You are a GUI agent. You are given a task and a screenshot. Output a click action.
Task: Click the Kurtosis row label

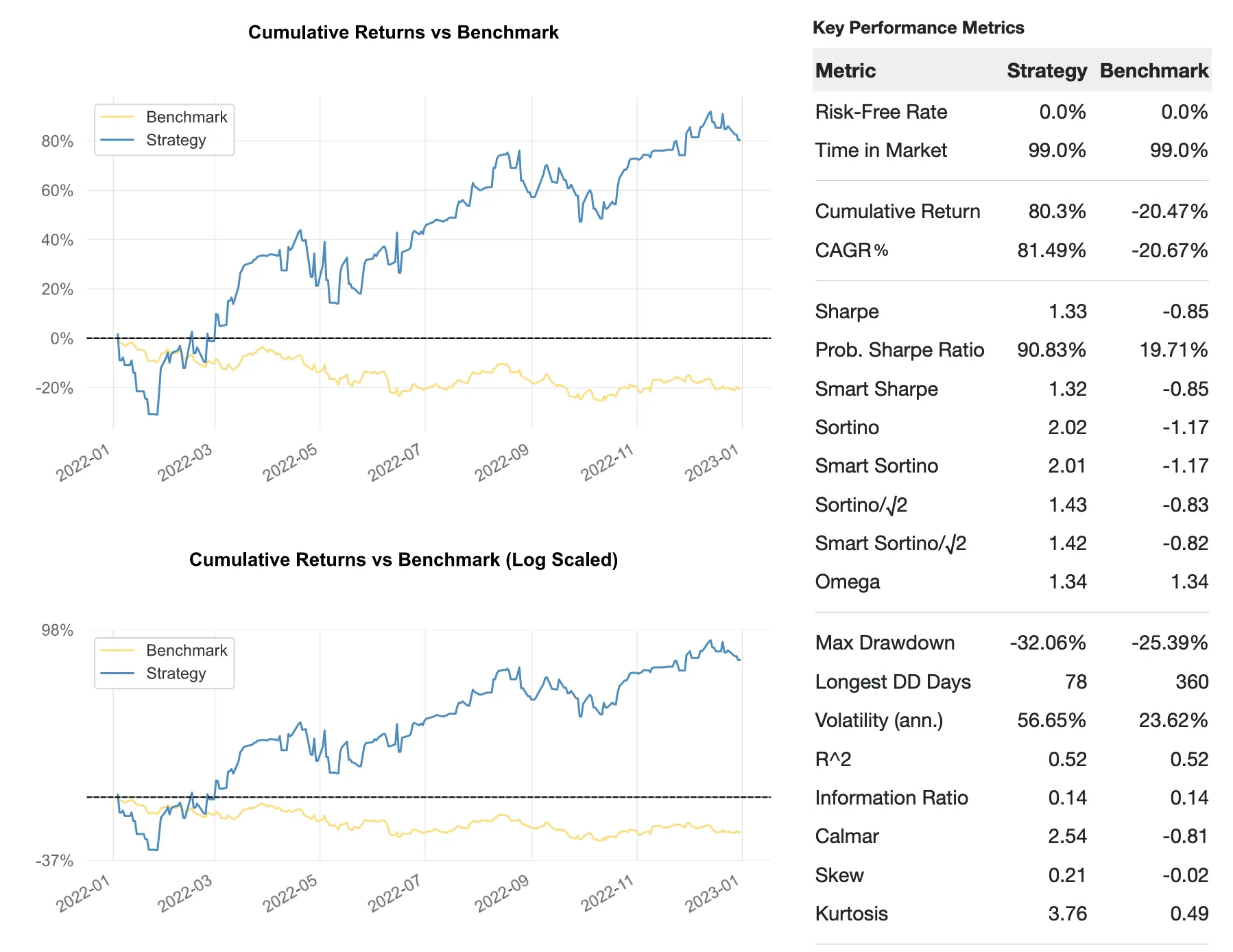[852, 914]
